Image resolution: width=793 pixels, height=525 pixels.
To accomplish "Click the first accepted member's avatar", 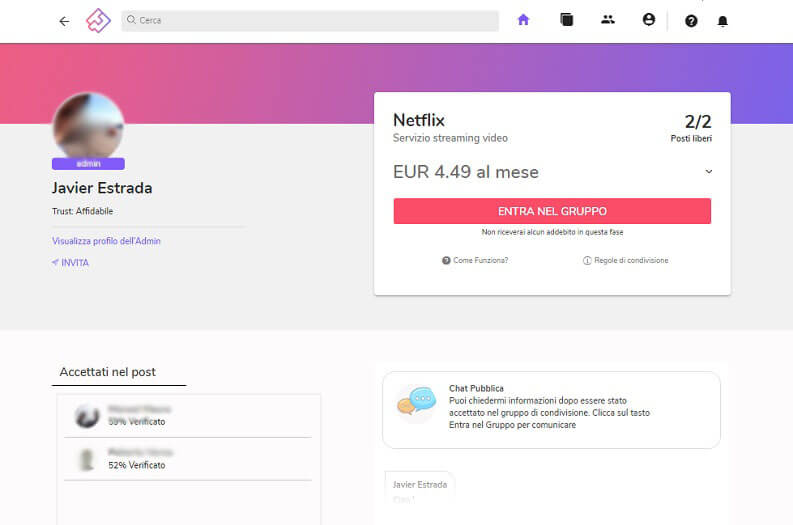I will pyautogui.click(x=87, y=416).
